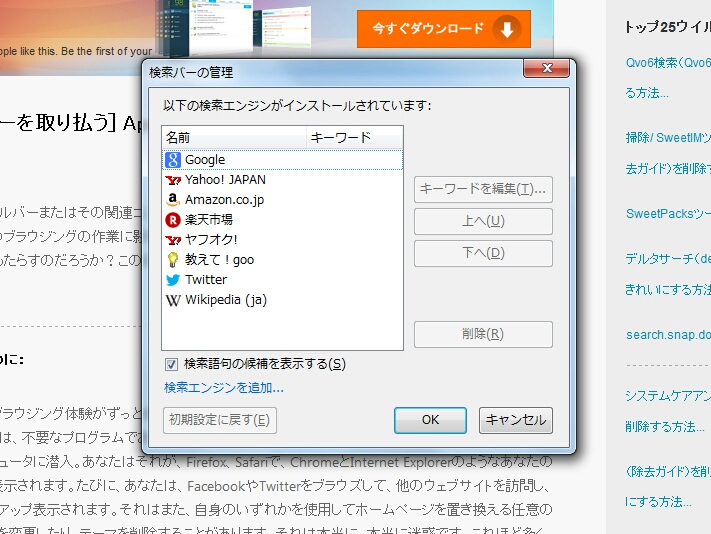Select Wikipedia (ja) text in list
The width and height of the screenshot is (711, 534).
(226, 300)
